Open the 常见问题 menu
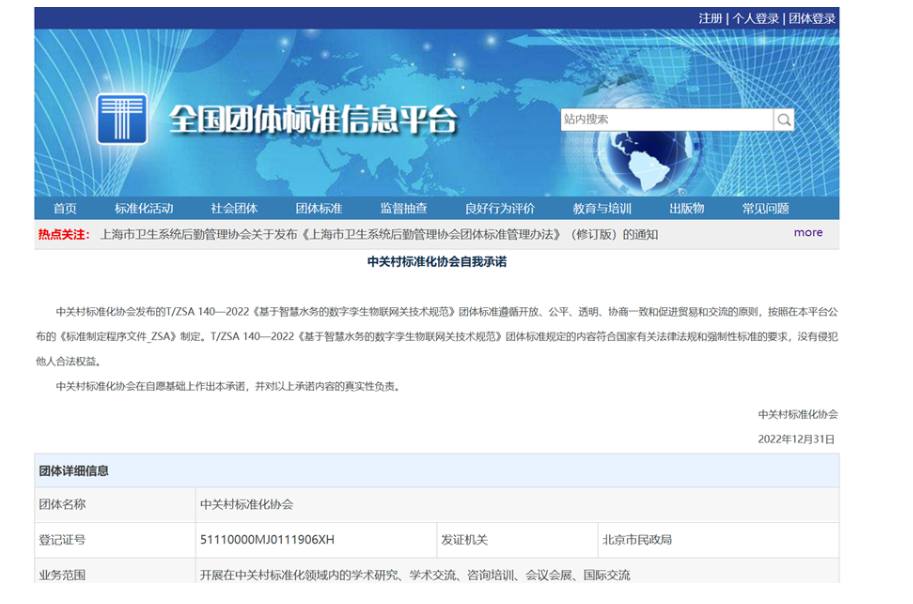The image size is (913, 604). [x=765, y=208]
